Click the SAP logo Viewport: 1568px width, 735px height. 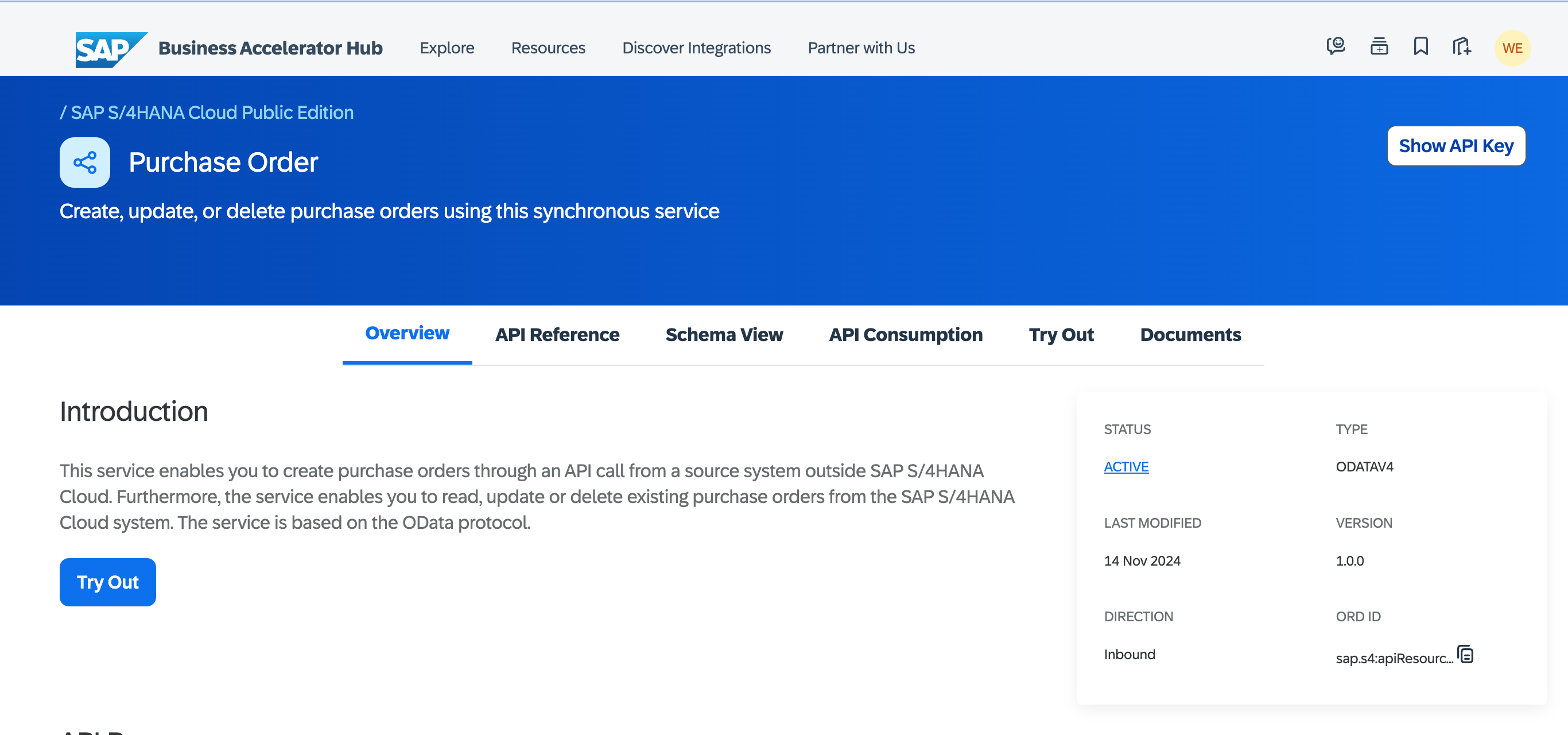pos(111,49)
